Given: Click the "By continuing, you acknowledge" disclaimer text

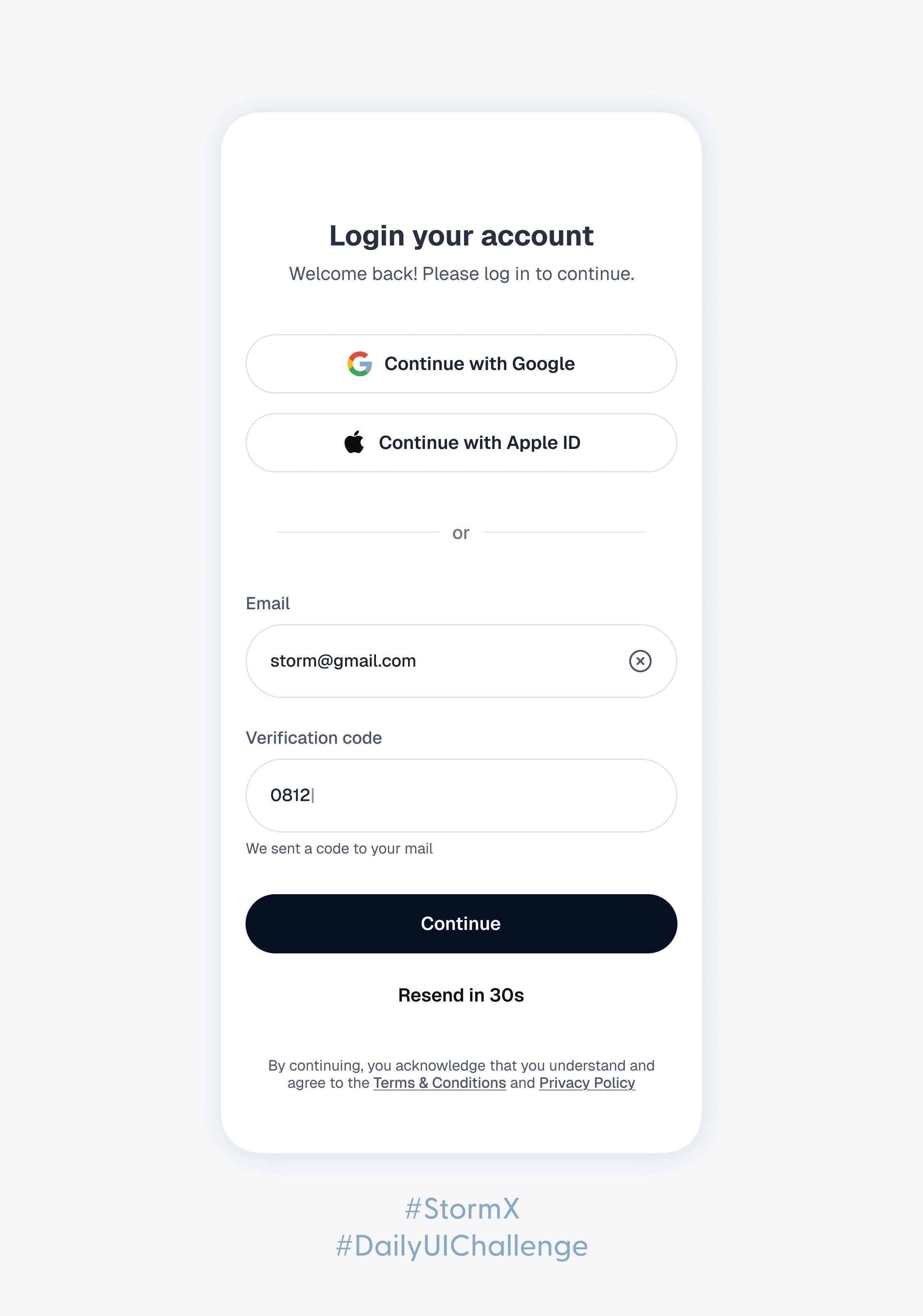Looking at the screenshot, I should coord(461,1066).
